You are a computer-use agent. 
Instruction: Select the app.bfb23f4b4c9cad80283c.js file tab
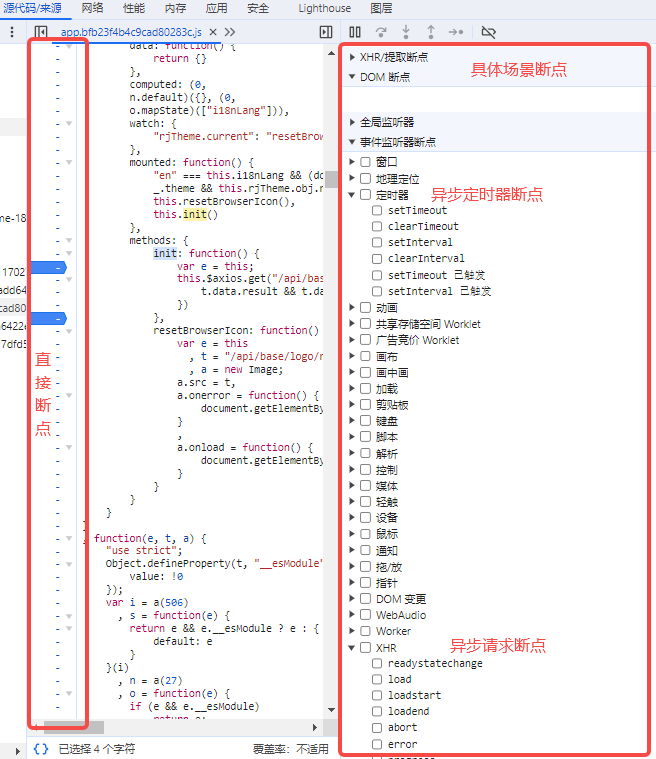tap(131, 32)
